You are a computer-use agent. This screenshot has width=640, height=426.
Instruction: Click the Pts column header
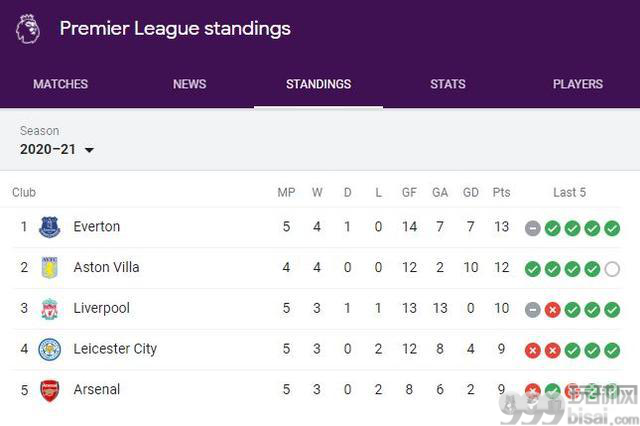(x=501, y=192)
